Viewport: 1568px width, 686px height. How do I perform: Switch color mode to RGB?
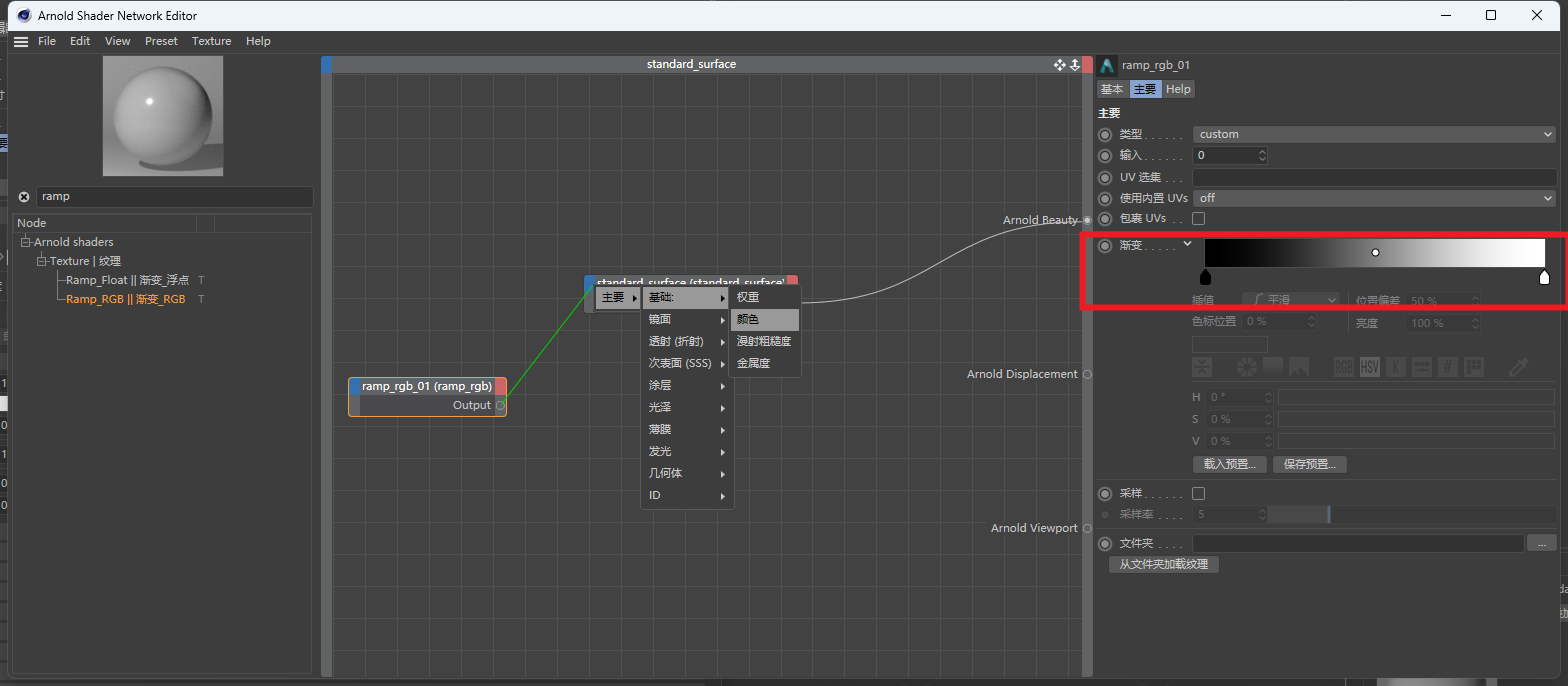[x=1344, y=367]
